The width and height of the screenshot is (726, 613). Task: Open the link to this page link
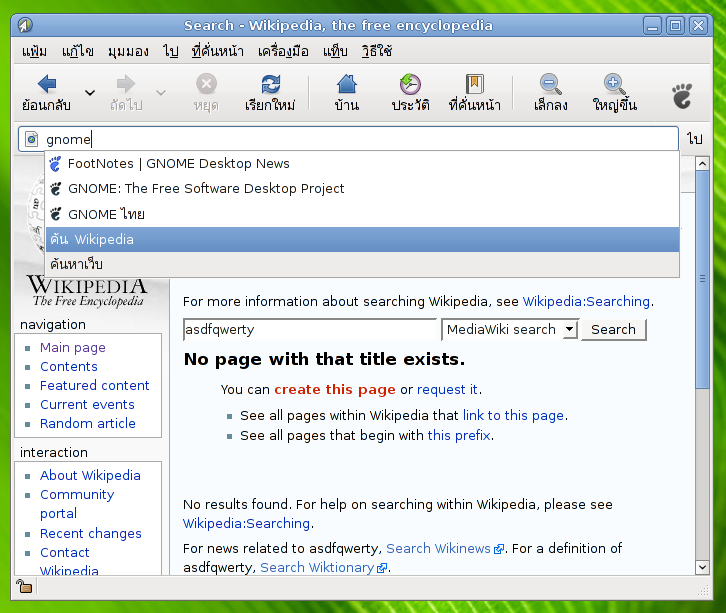pyautogui.click(x=513, y=415)
